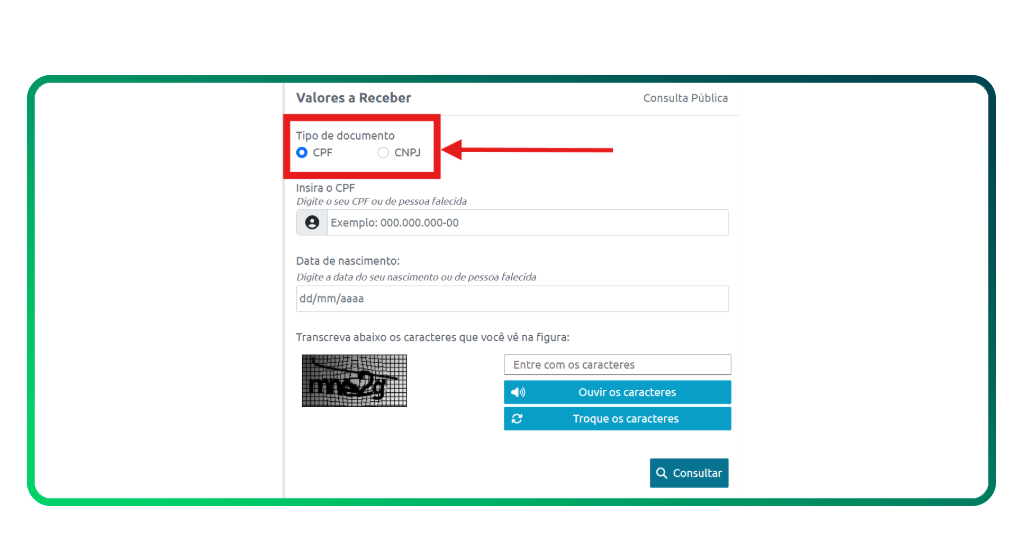Focus the captcha characters input box

[x=617, y=364]
